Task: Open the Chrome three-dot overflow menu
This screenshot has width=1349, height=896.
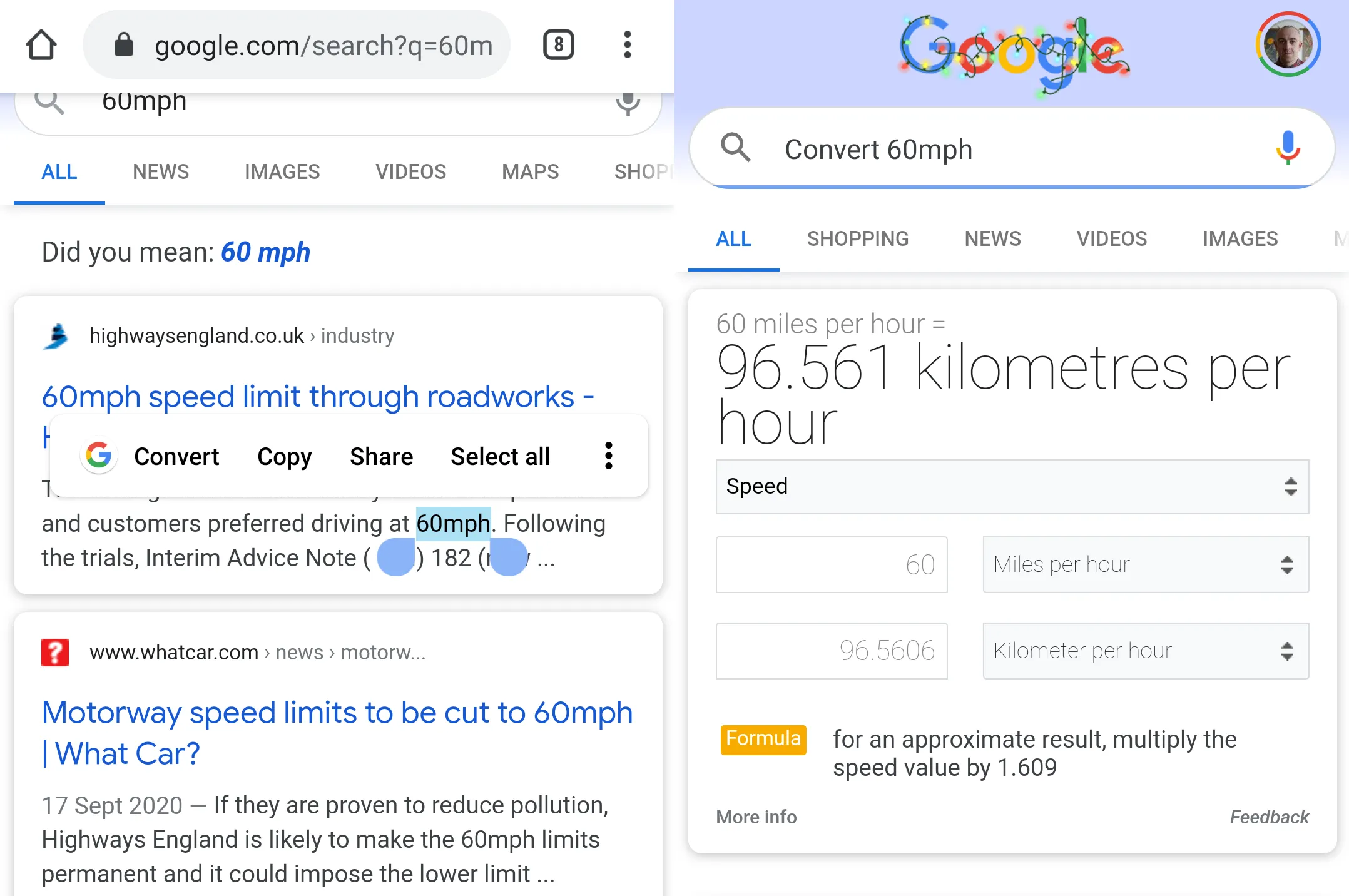Action: coord(627,45)
